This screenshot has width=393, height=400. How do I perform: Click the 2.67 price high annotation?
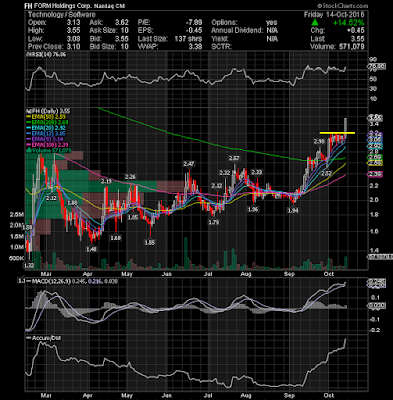234,158
